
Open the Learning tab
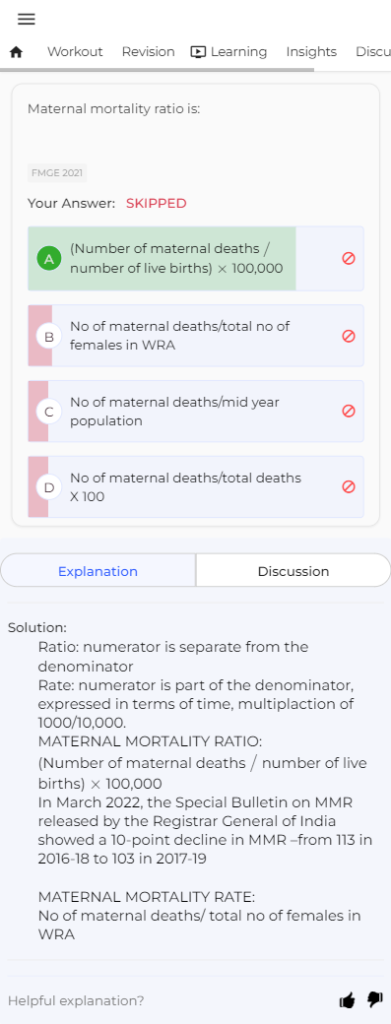click(x=229, y=52)
